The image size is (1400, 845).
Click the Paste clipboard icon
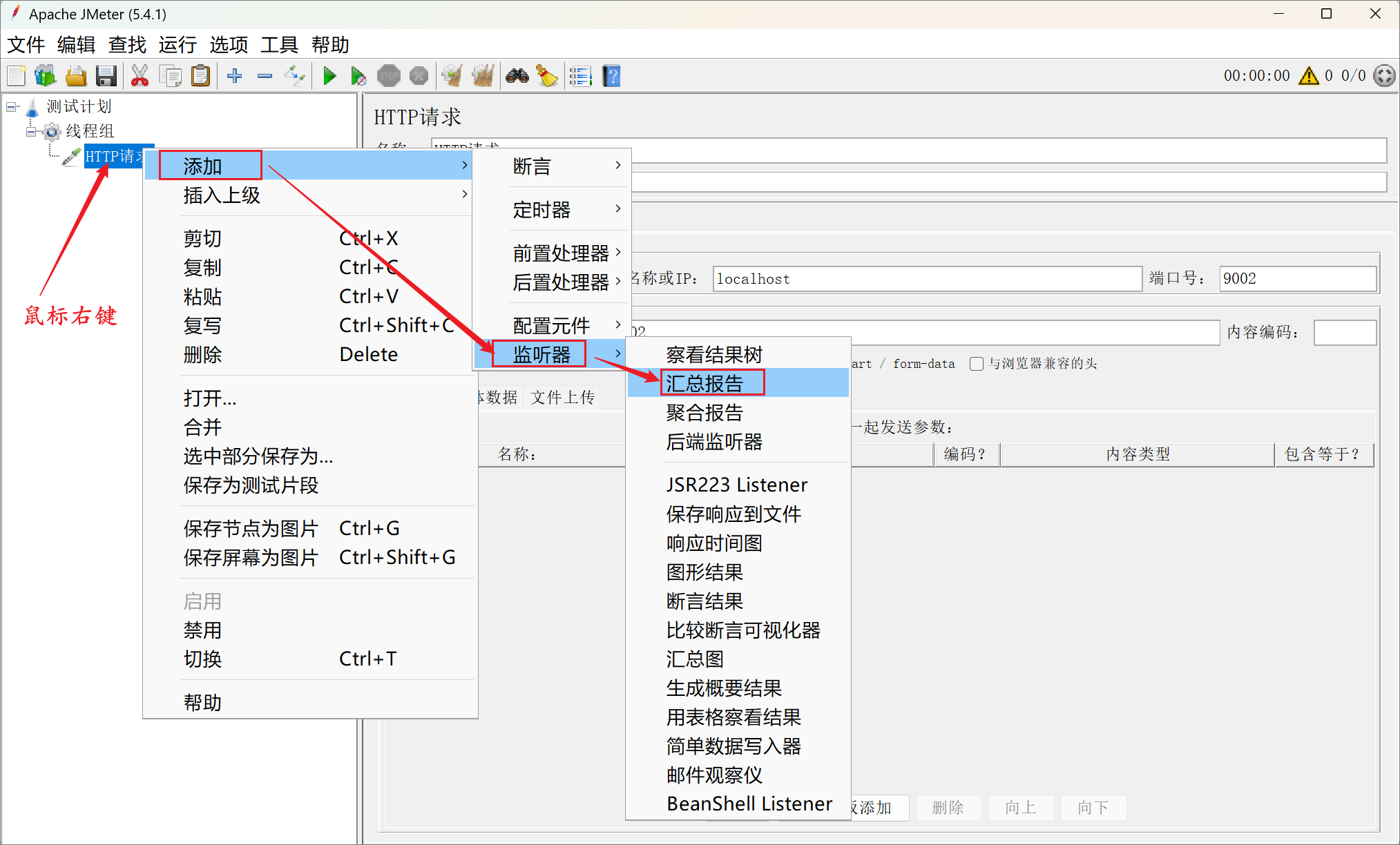pos(200,76)
